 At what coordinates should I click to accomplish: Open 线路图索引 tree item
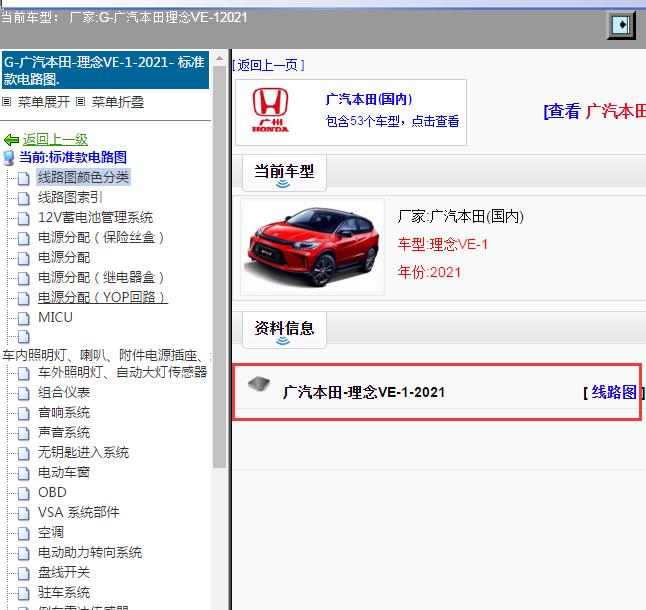pos(70,197)
